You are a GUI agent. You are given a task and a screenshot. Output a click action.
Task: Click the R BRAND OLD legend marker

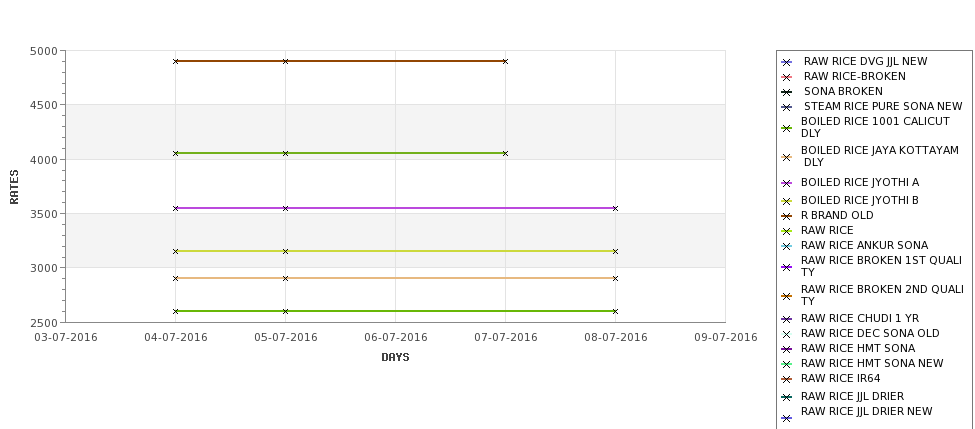(x=786, y=216)
